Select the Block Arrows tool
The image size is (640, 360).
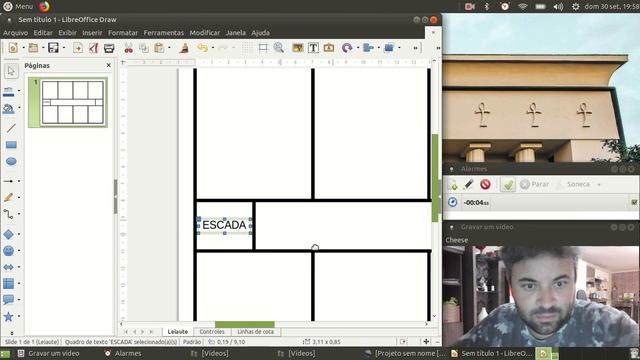tap(9, 267)
